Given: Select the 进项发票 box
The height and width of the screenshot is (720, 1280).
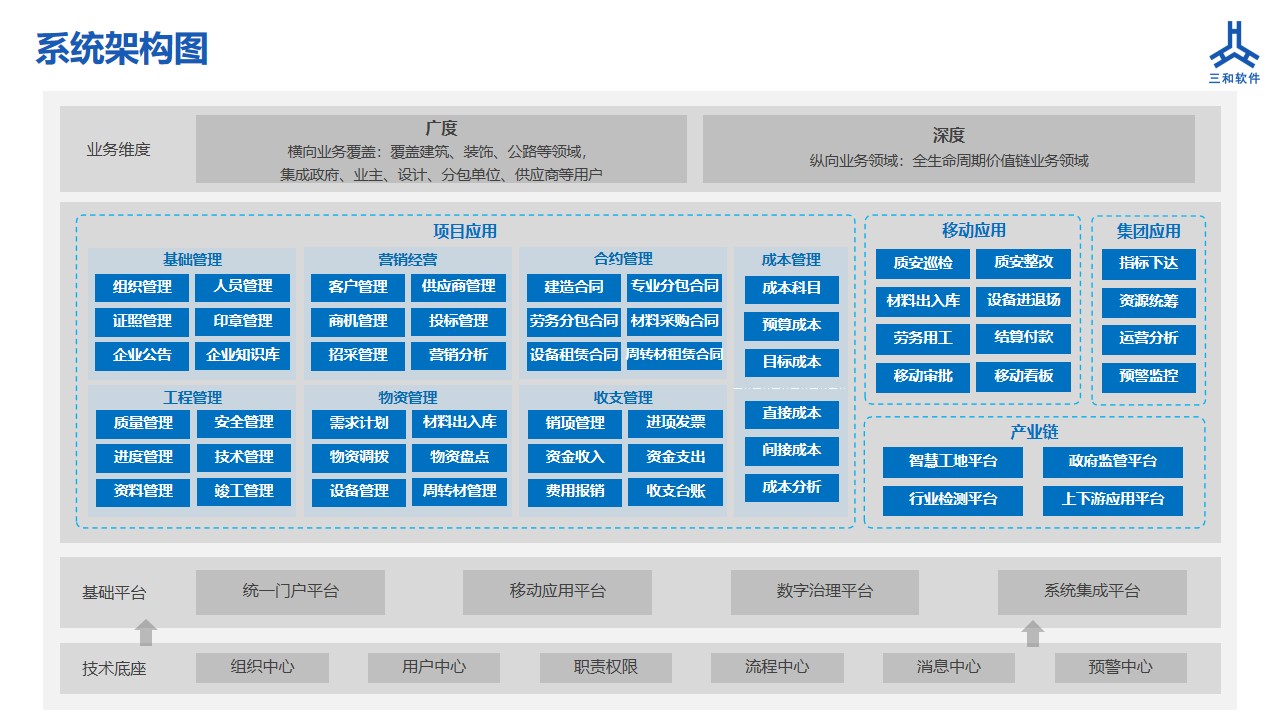Looking at the screenshot, I should pyautogui.click(x=676, y=423).
